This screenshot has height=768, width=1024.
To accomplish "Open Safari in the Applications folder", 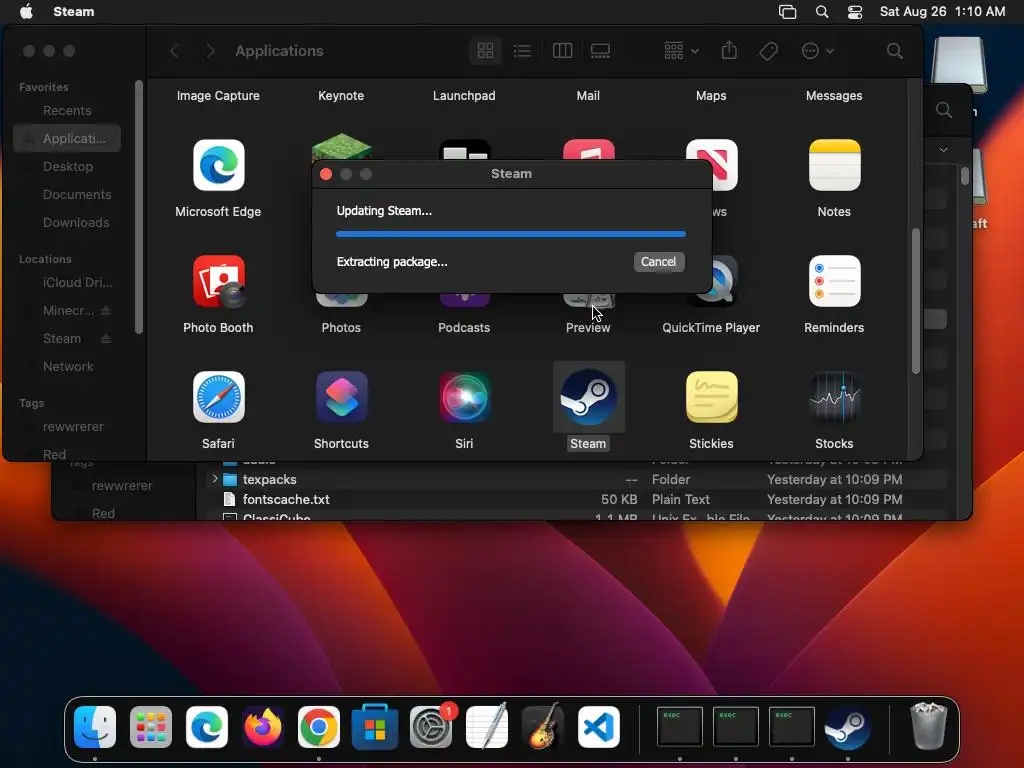I will click(218, 397).
